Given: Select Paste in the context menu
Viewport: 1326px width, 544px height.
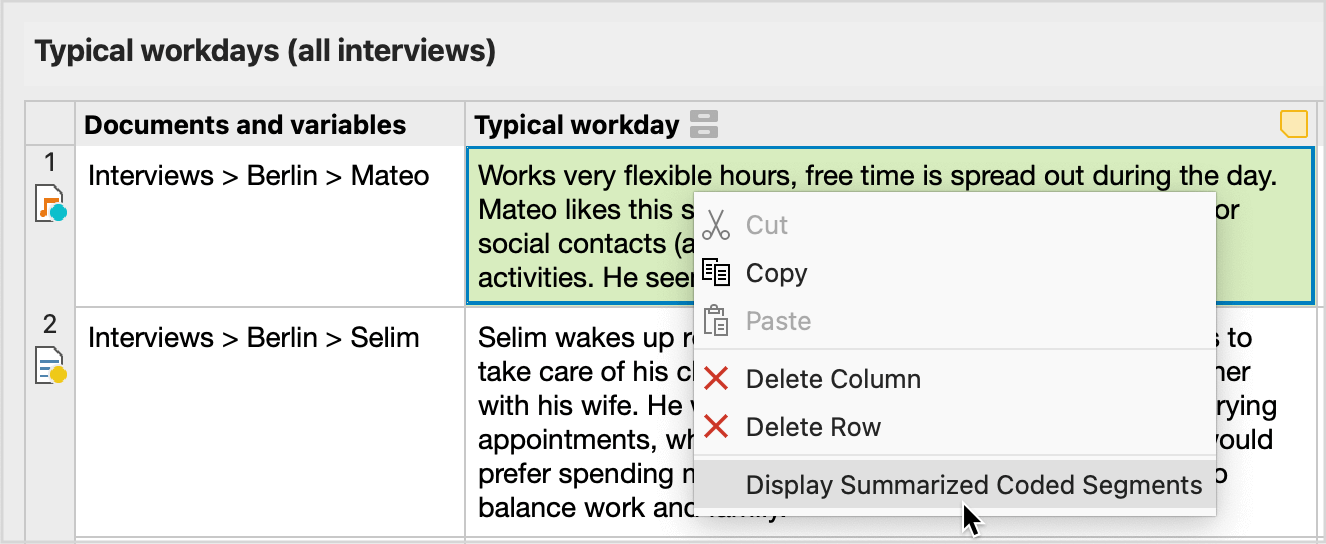Looking at the screenshot, I should (955, 321).
